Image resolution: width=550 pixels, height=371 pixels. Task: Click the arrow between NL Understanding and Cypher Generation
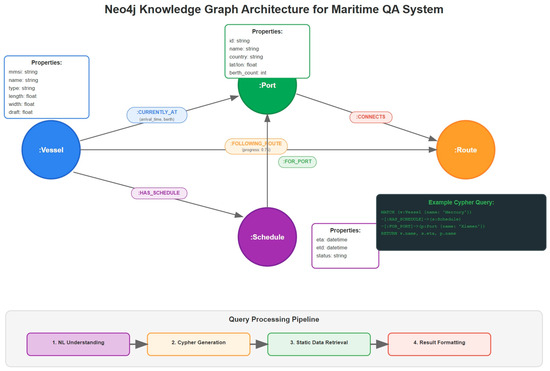(139, 344)
